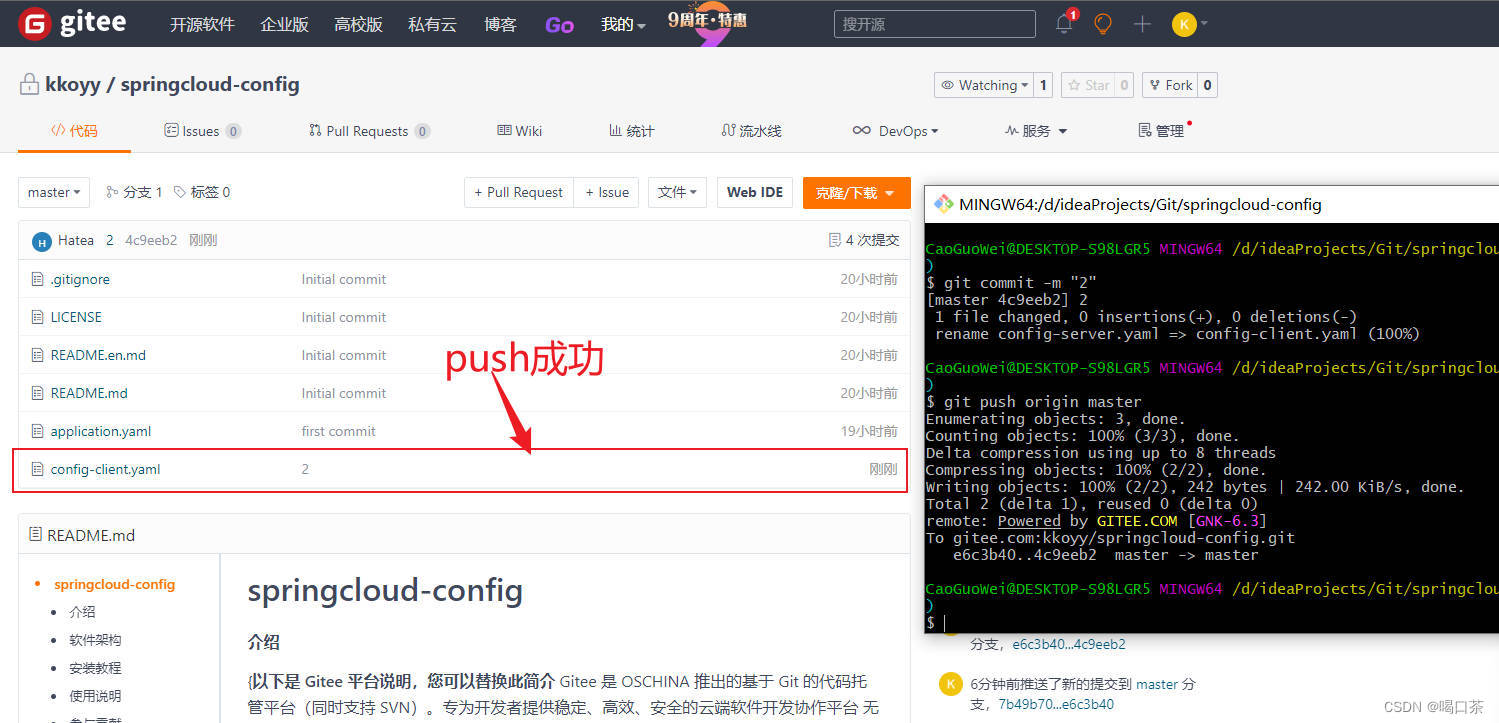1499x723 pixels.
Task: Expand the 文件 dropdown
Action: pyautogui.click(x=678, y=192)
